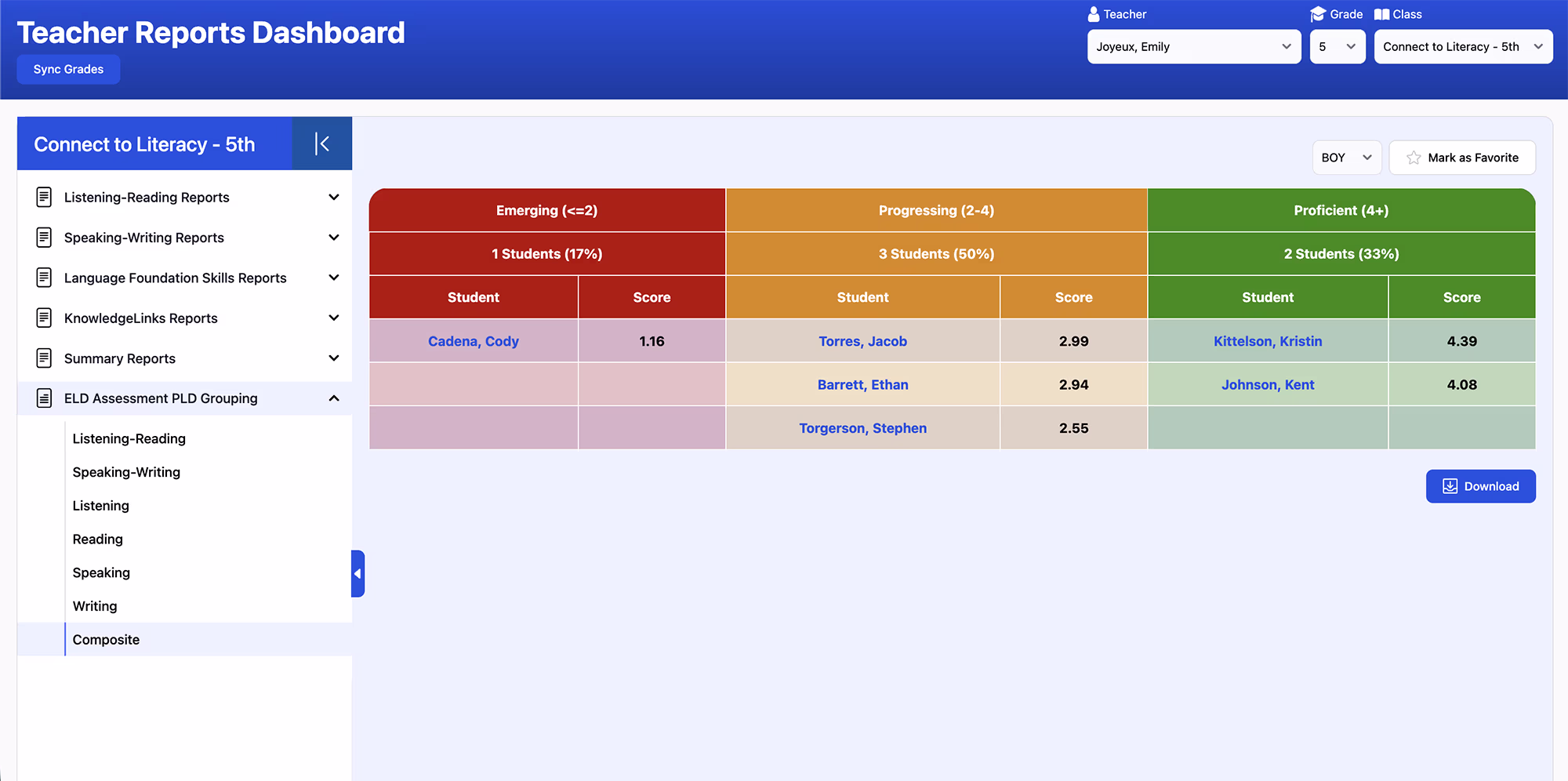Click the Progressing (2-4) column header
The width and height of the screenshot is (1568, 781).
point(936,210)
